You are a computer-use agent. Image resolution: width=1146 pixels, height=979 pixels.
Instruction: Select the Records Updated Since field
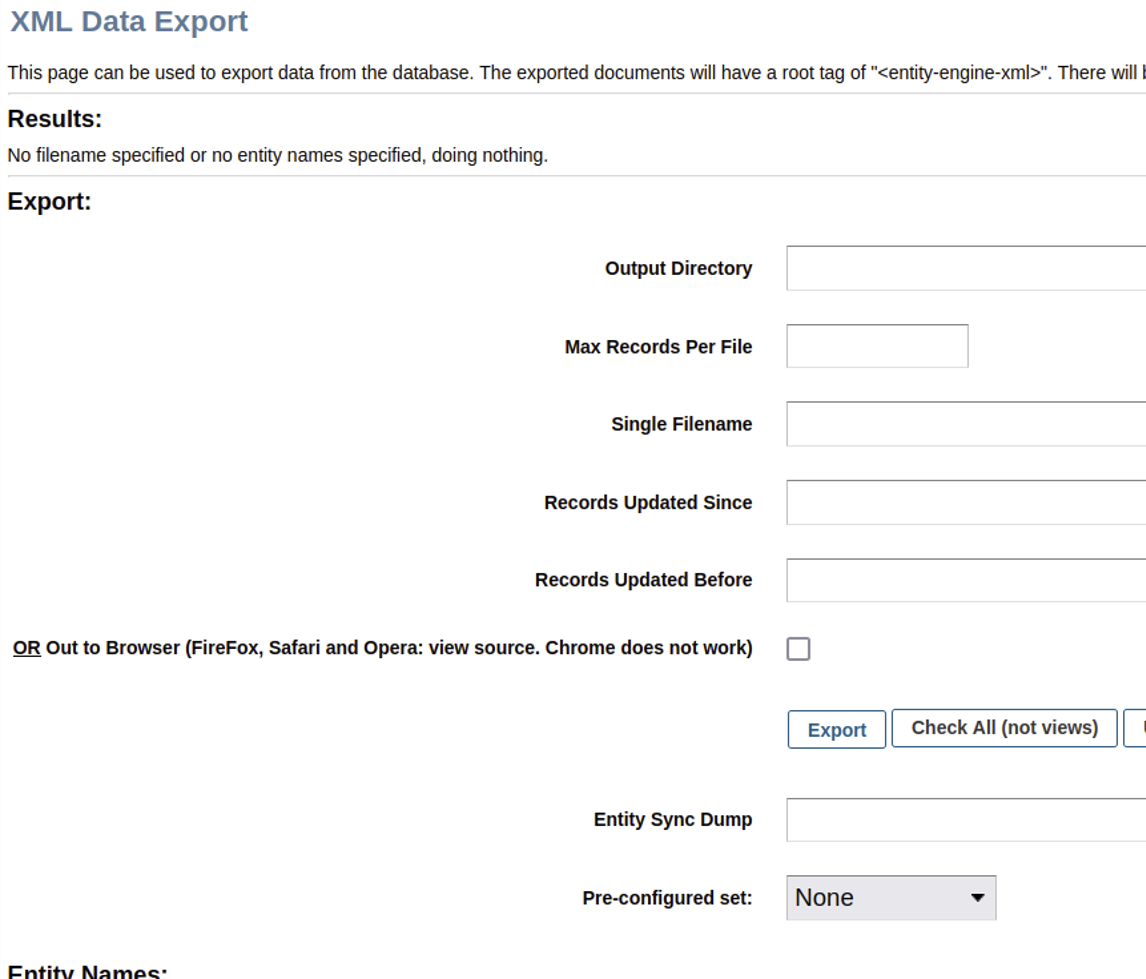tap(966, 502)
